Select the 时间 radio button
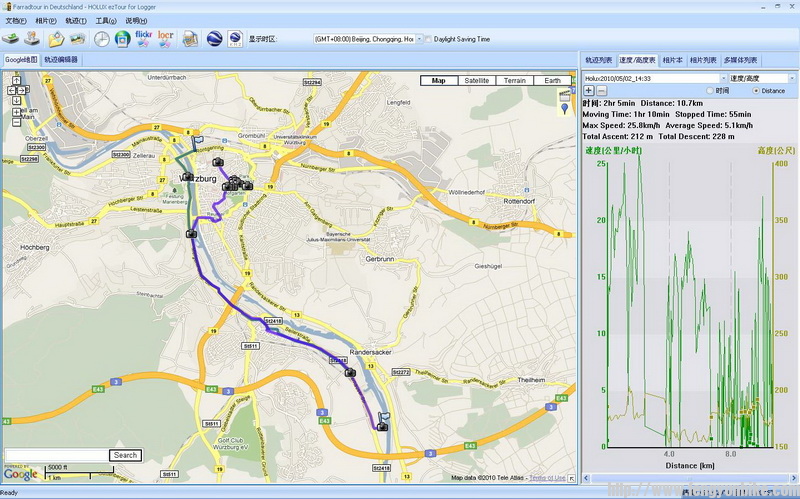800x499 pixels. 710,90
